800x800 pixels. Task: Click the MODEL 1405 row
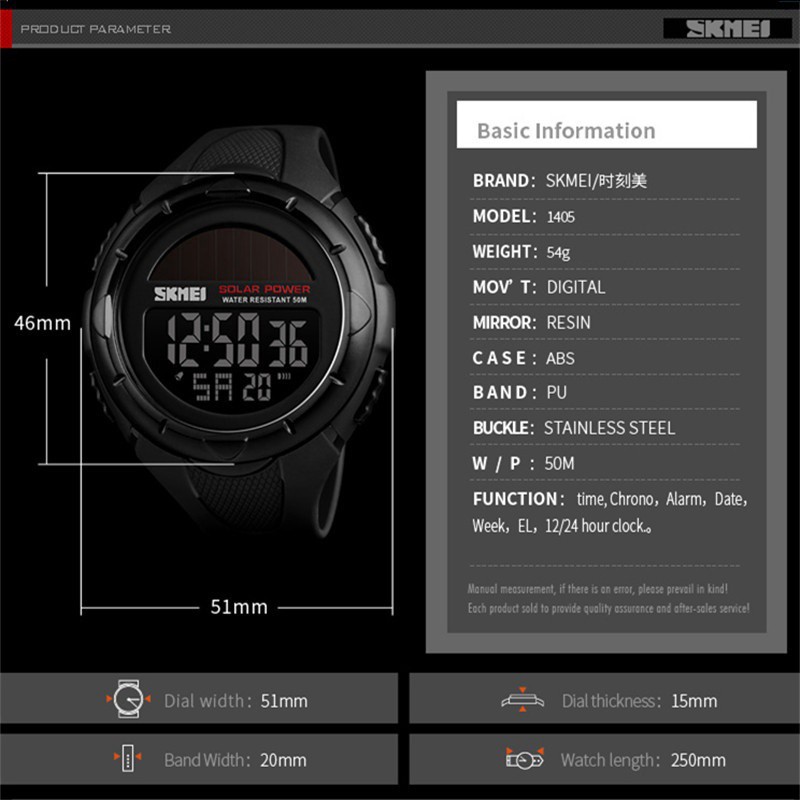point(523,216)
